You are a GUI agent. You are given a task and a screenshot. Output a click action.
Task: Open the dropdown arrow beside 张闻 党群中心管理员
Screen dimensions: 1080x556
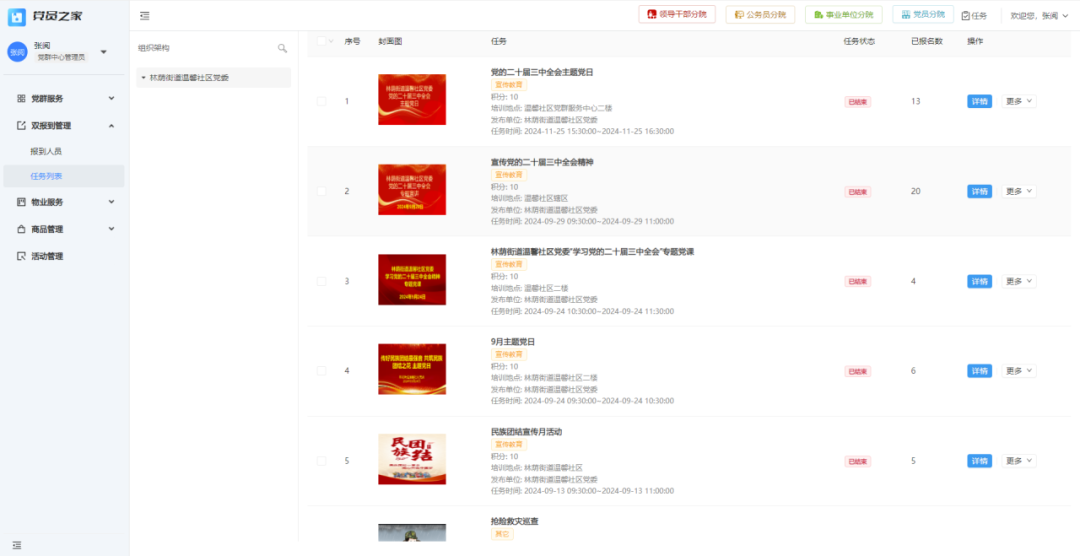tap(103, 52)
